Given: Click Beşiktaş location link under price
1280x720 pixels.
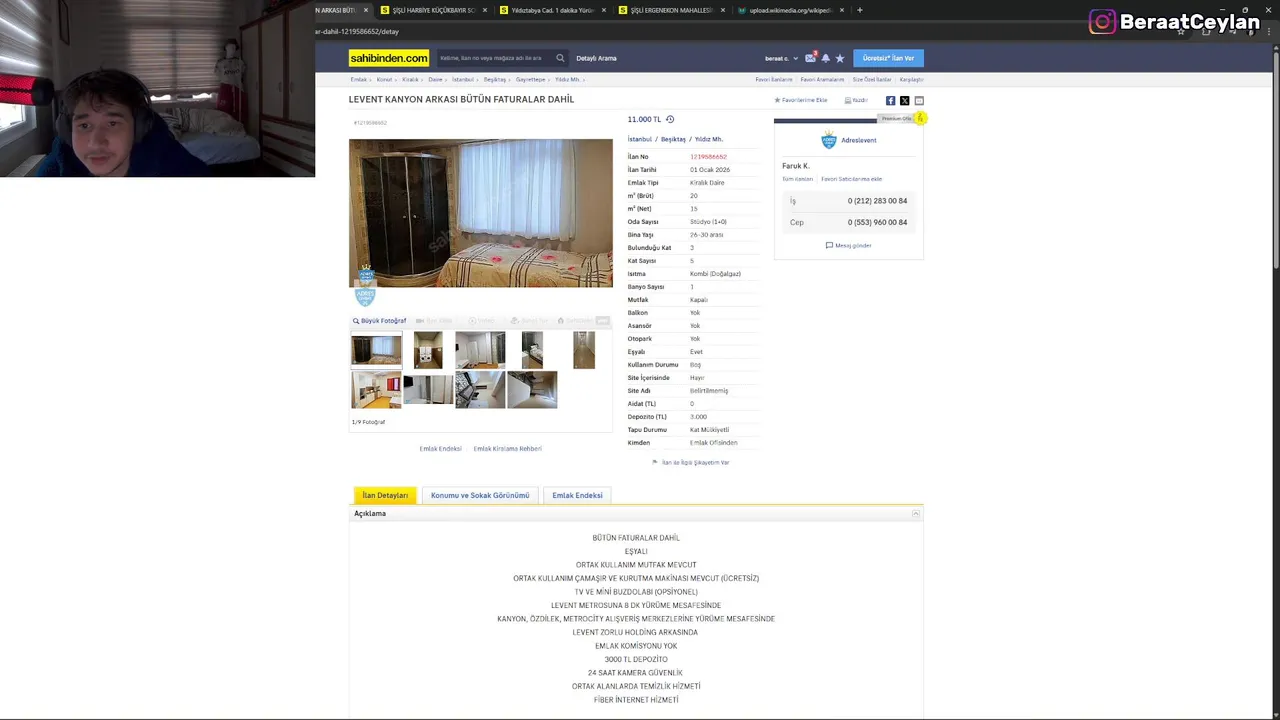Looking at the screenshot, I should (x=673, y=139).
